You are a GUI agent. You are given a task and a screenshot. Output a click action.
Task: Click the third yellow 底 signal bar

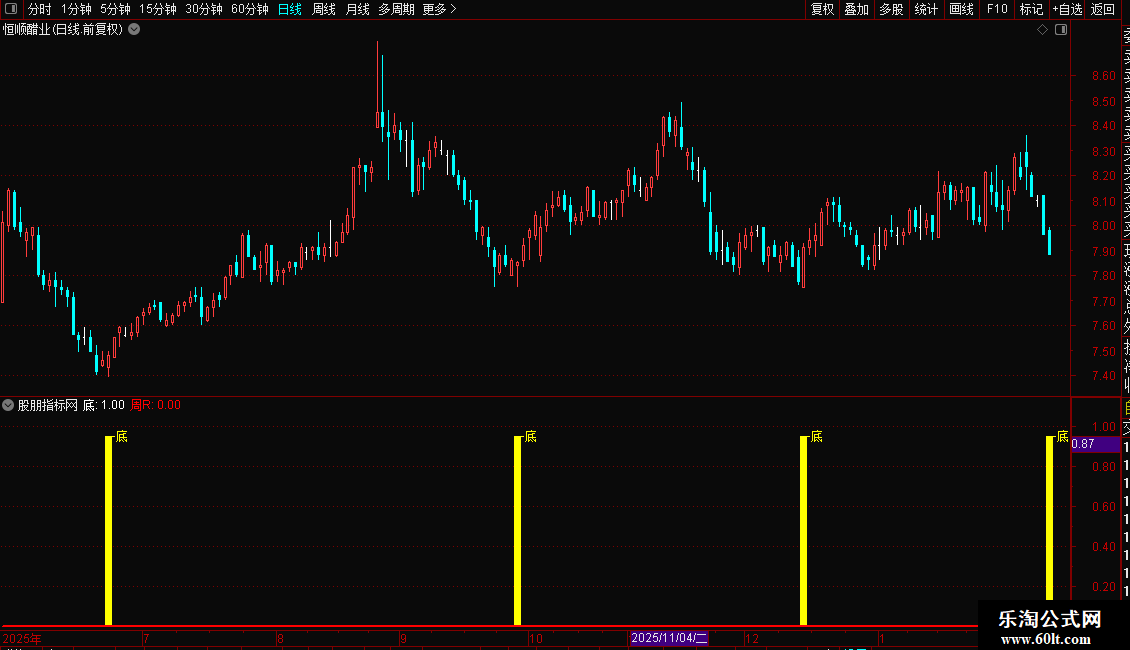click(x=804, y=530)
